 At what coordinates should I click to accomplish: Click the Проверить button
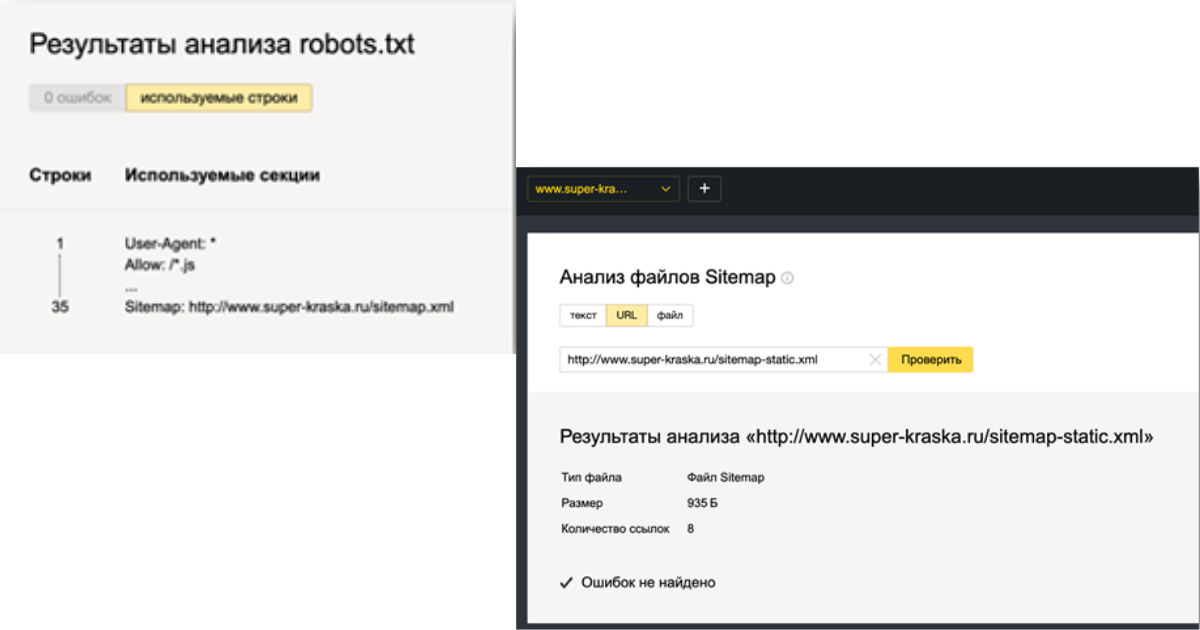pyautogui.click(x=930, y=360)
